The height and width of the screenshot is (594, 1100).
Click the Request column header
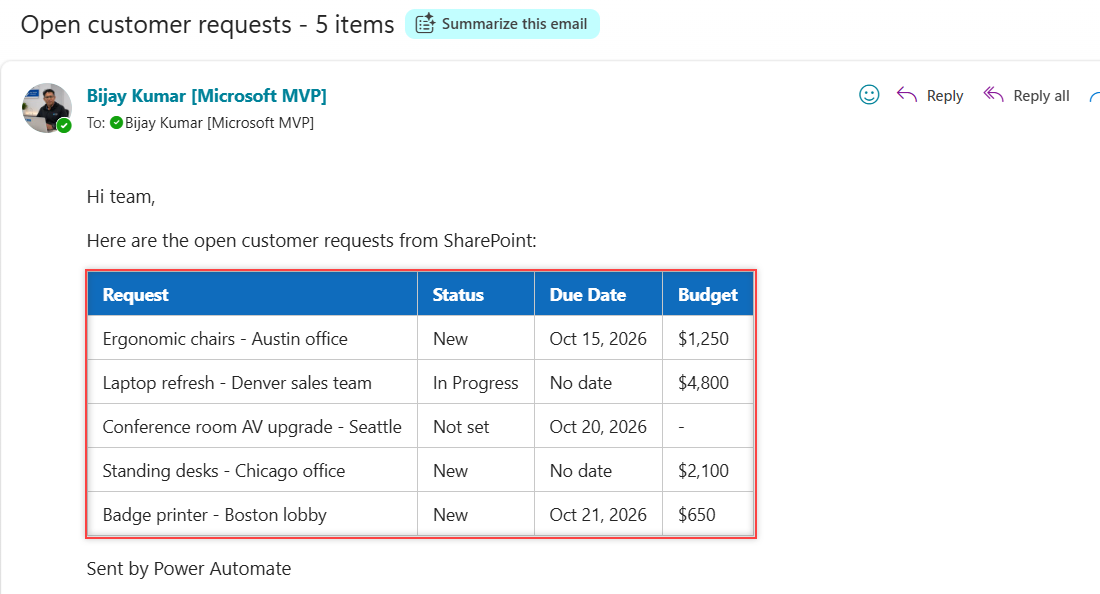pos(253,295)
